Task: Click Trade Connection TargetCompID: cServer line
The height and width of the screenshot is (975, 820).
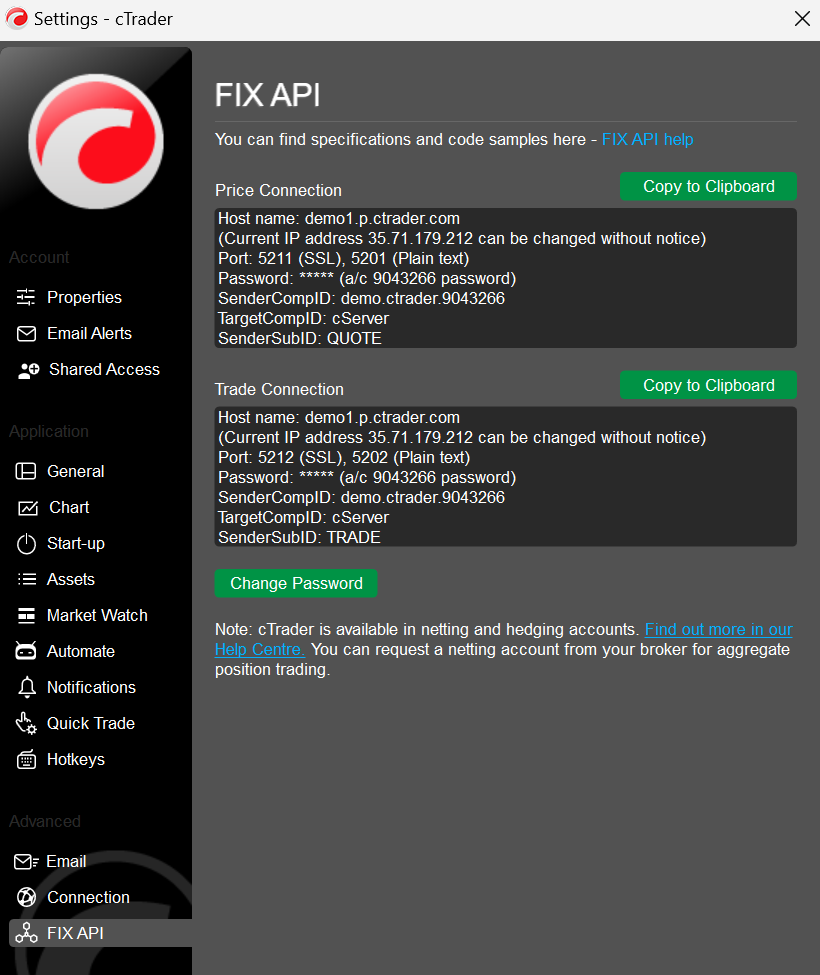Action: click(303, 517)
